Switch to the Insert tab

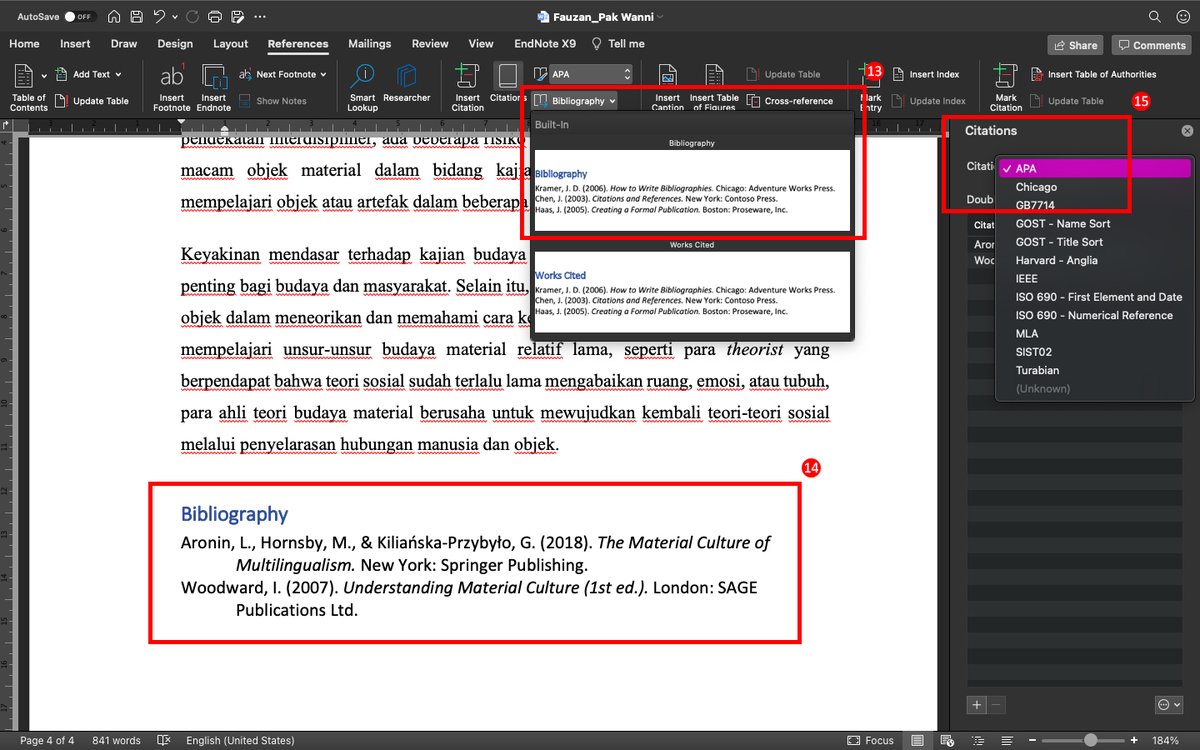[75, 44]
